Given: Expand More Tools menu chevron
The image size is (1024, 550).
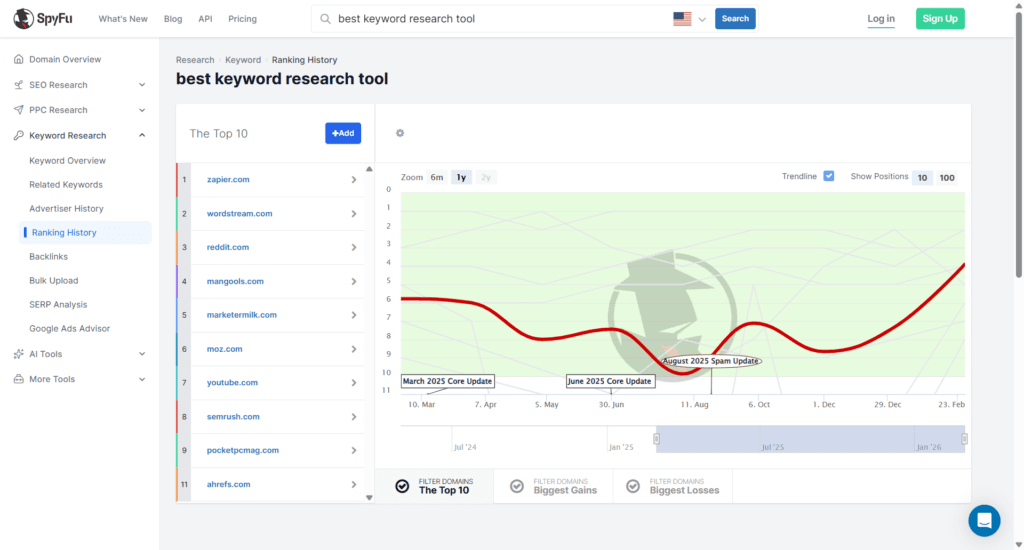Looking at the screenshot, I should click(142, 379).
